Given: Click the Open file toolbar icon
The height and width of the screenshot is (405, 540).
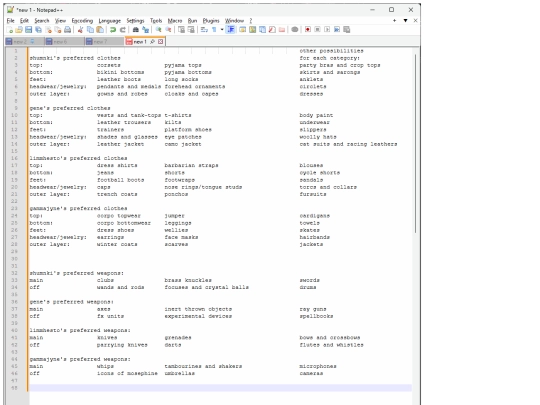Looking at the screenshot, I should pos(19,30).
